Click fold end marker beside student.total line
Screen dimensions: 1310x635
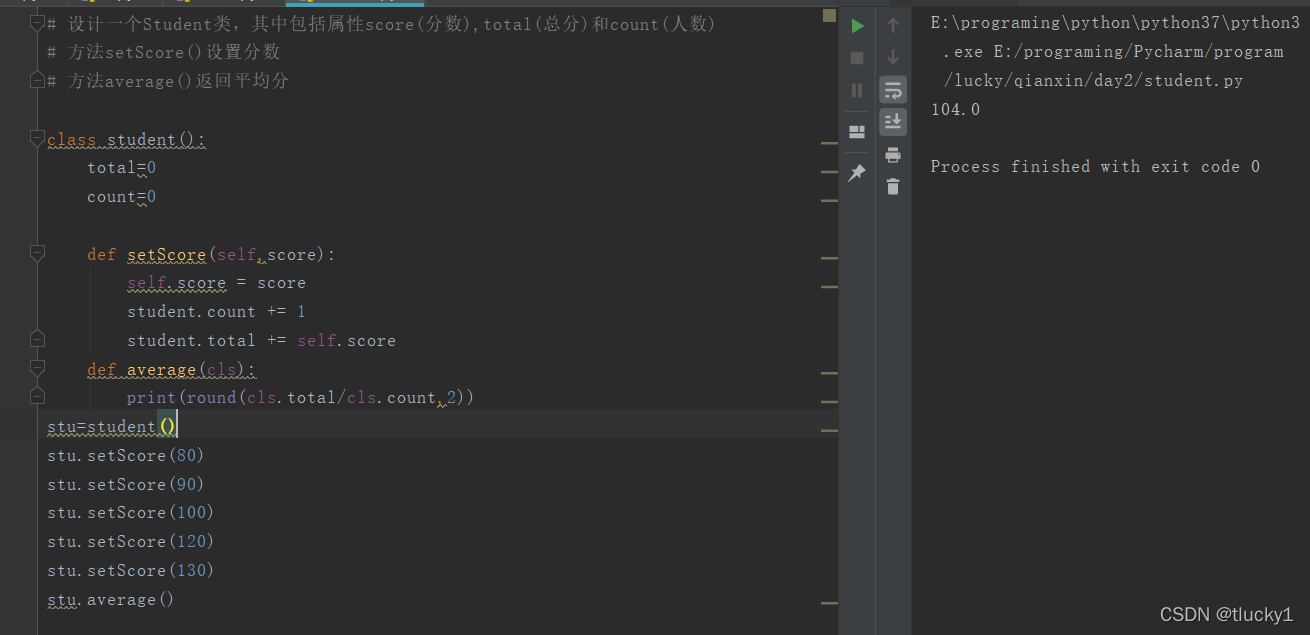coord(37,339)
